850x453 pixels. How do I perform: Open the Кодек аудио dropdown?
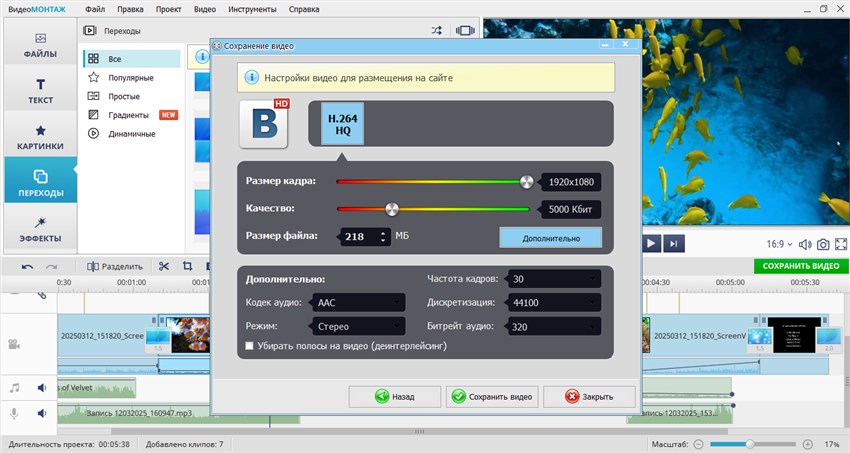click(358, 302)
